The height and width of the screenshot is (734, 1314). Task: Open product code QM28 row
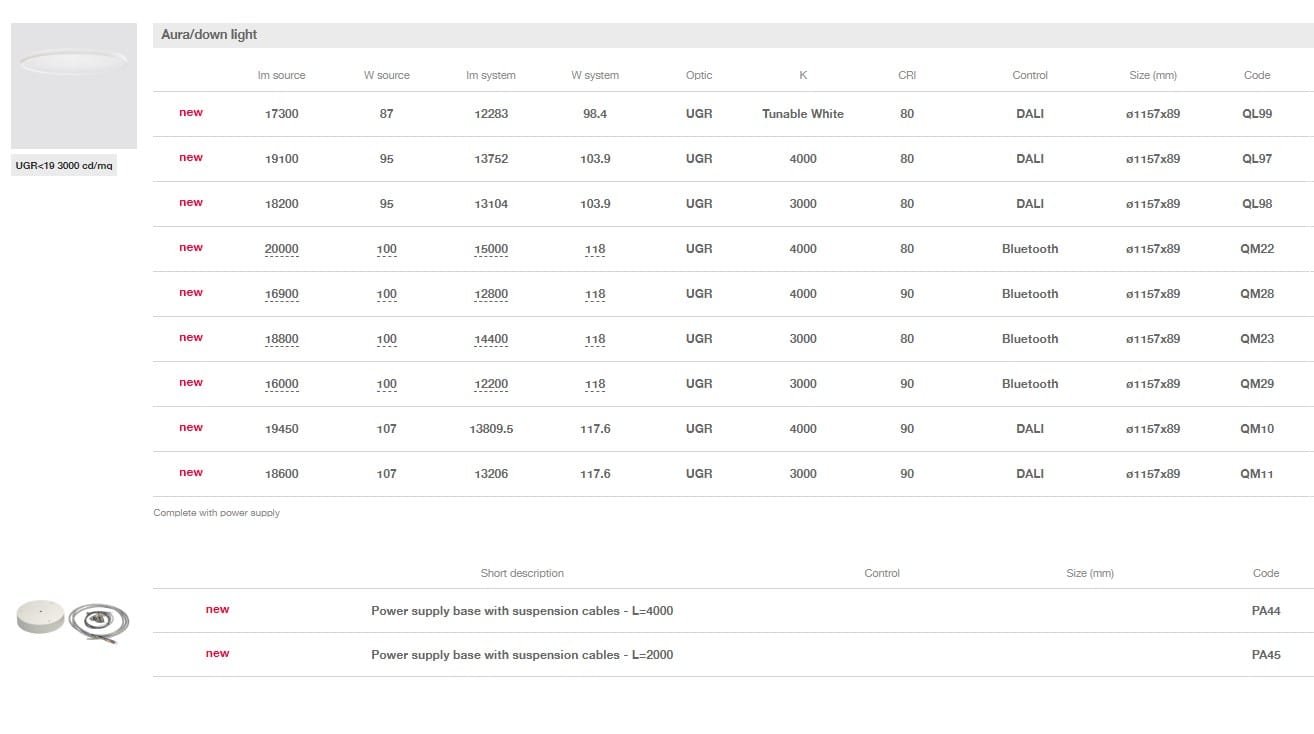tap(1256, 294)
